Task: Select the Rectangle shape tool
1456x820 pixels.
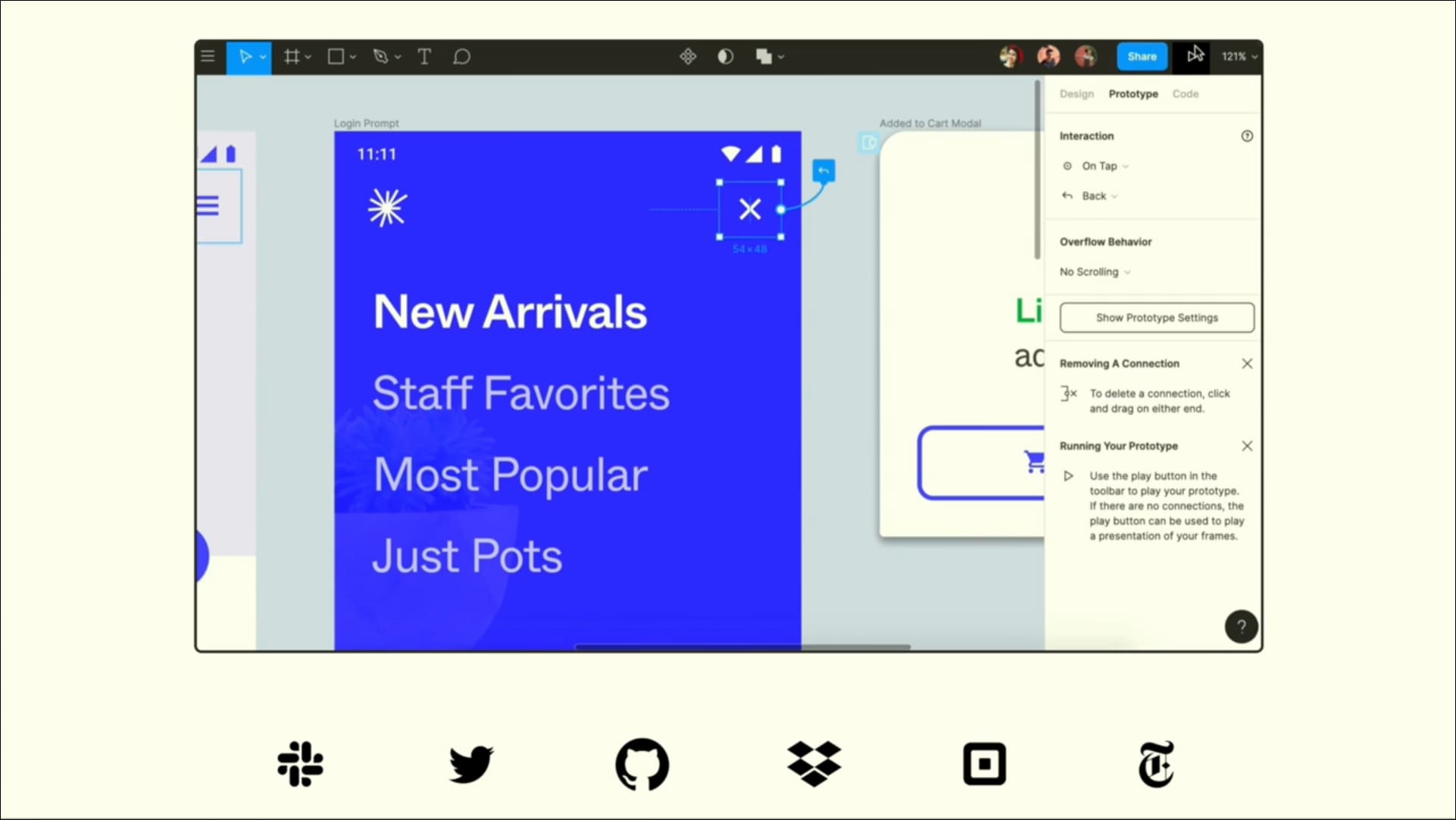Action: tap(336, 56)
